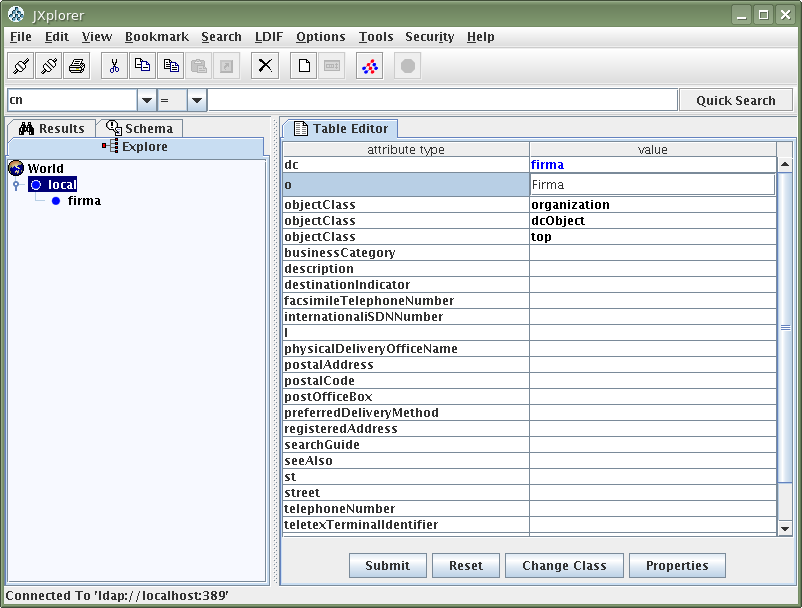
Task: Click the 'description' attribute cell
Action: point(406,268)
